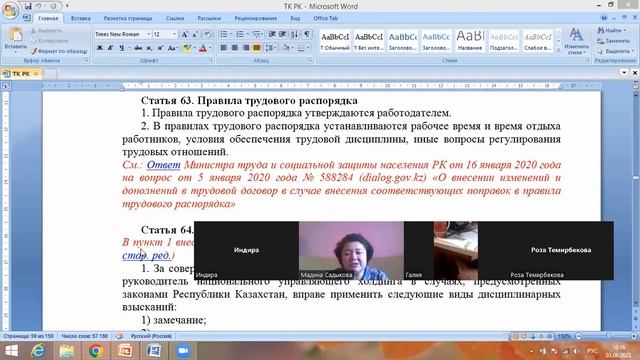Open the font size 12 dropdown
The image size is (640, 360).
174,34
